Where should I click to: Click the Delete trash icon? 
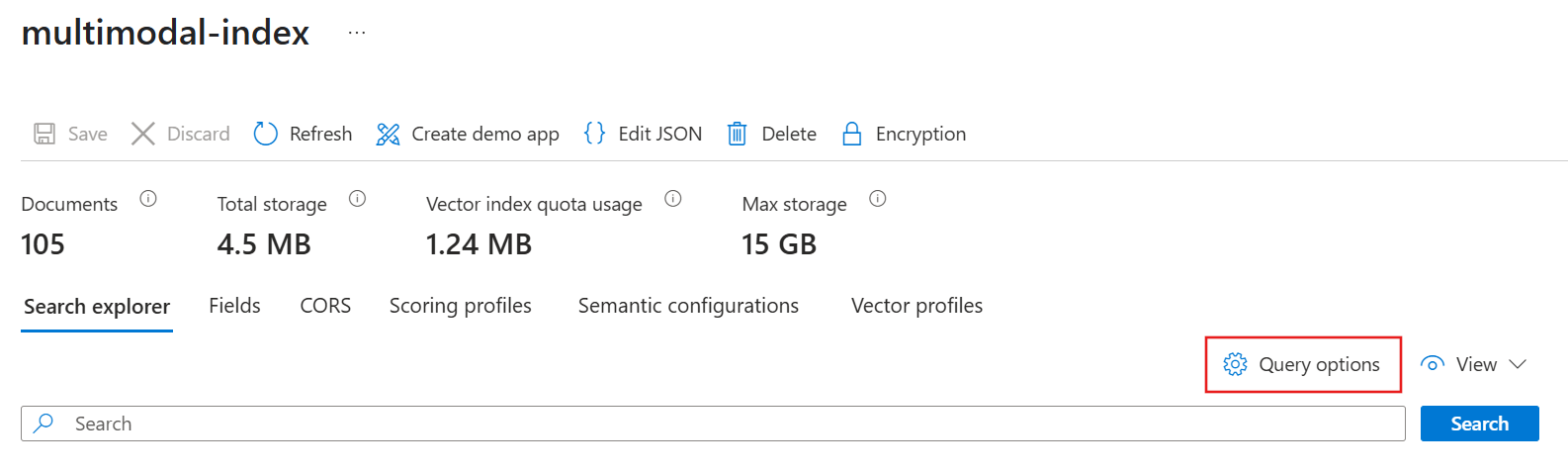737,134
